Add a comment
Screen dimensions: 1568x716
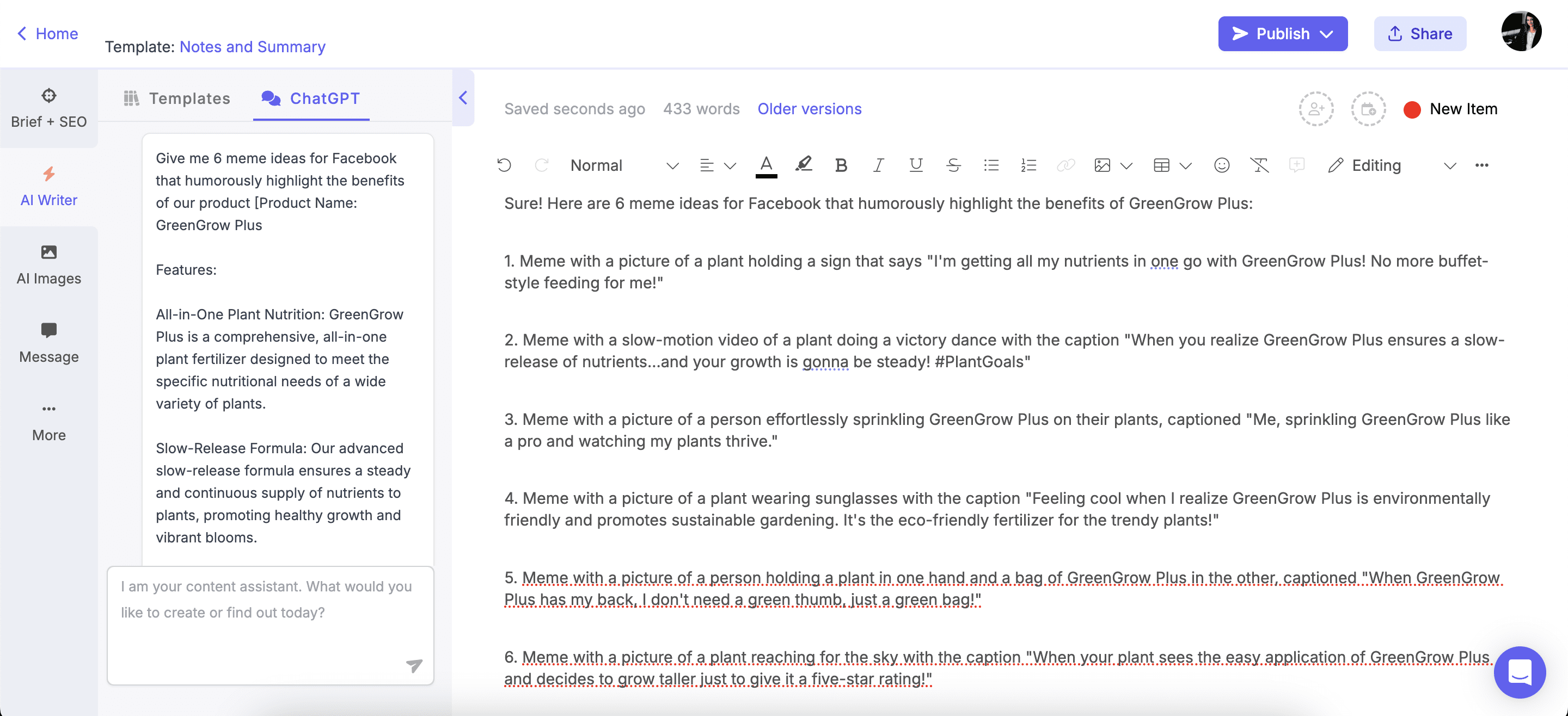(x=1296, y=165)
